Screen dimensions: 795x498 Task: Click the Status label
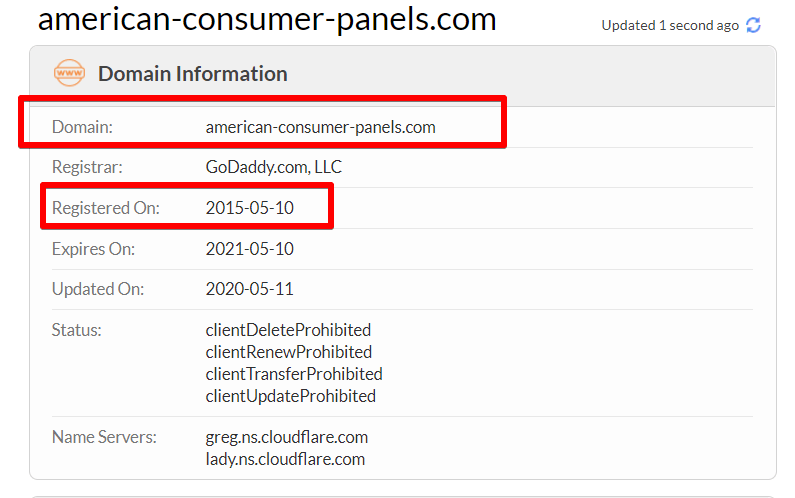click(x=77, y=330)
